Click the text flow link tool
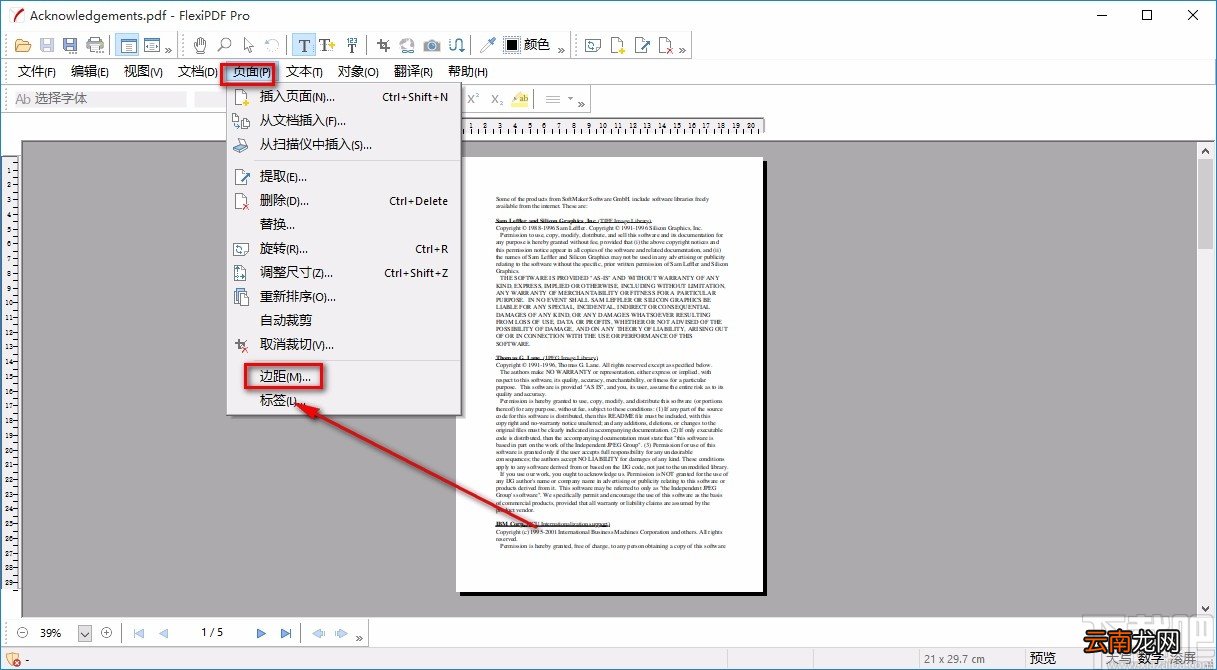The image size is (1217, 670). point(457,45)
